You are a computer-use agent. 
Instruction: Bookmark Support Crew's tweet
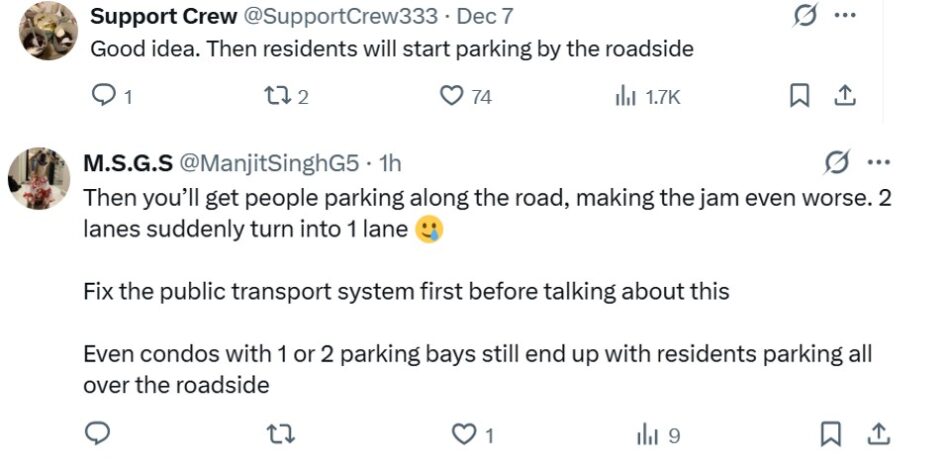799,96
